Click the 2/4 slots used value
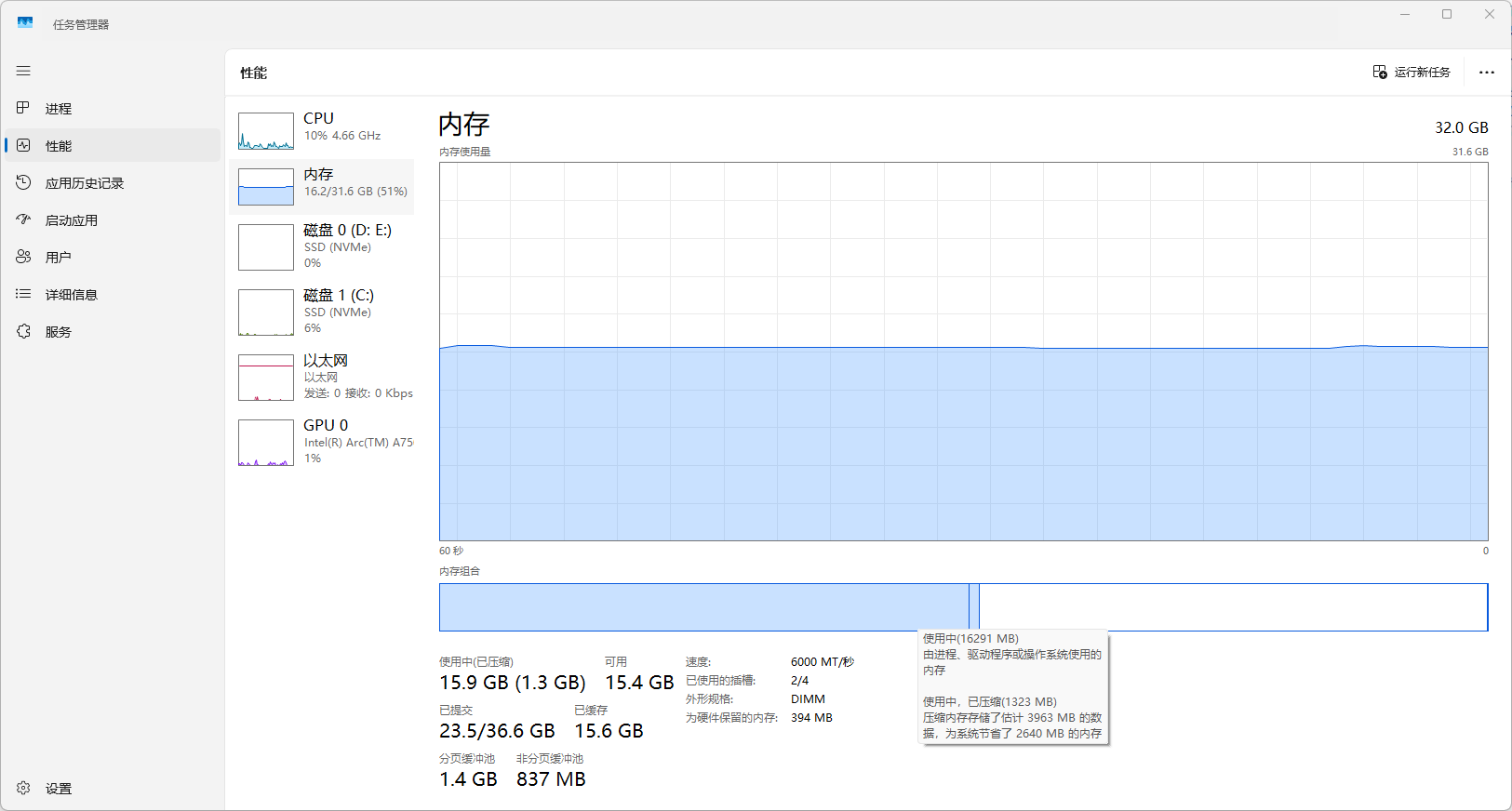1512x811 pixels. point(800,681)
